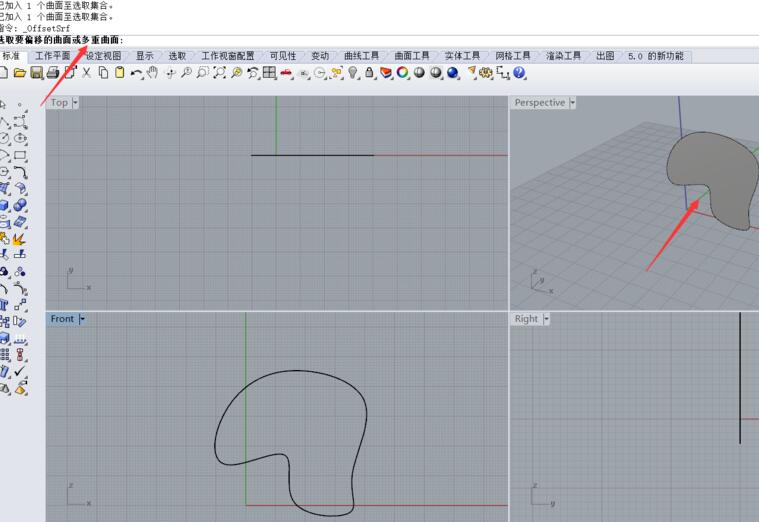
Task: Click the Undo arrow icon
Action: pyautogui.click(x=136, y=73)
